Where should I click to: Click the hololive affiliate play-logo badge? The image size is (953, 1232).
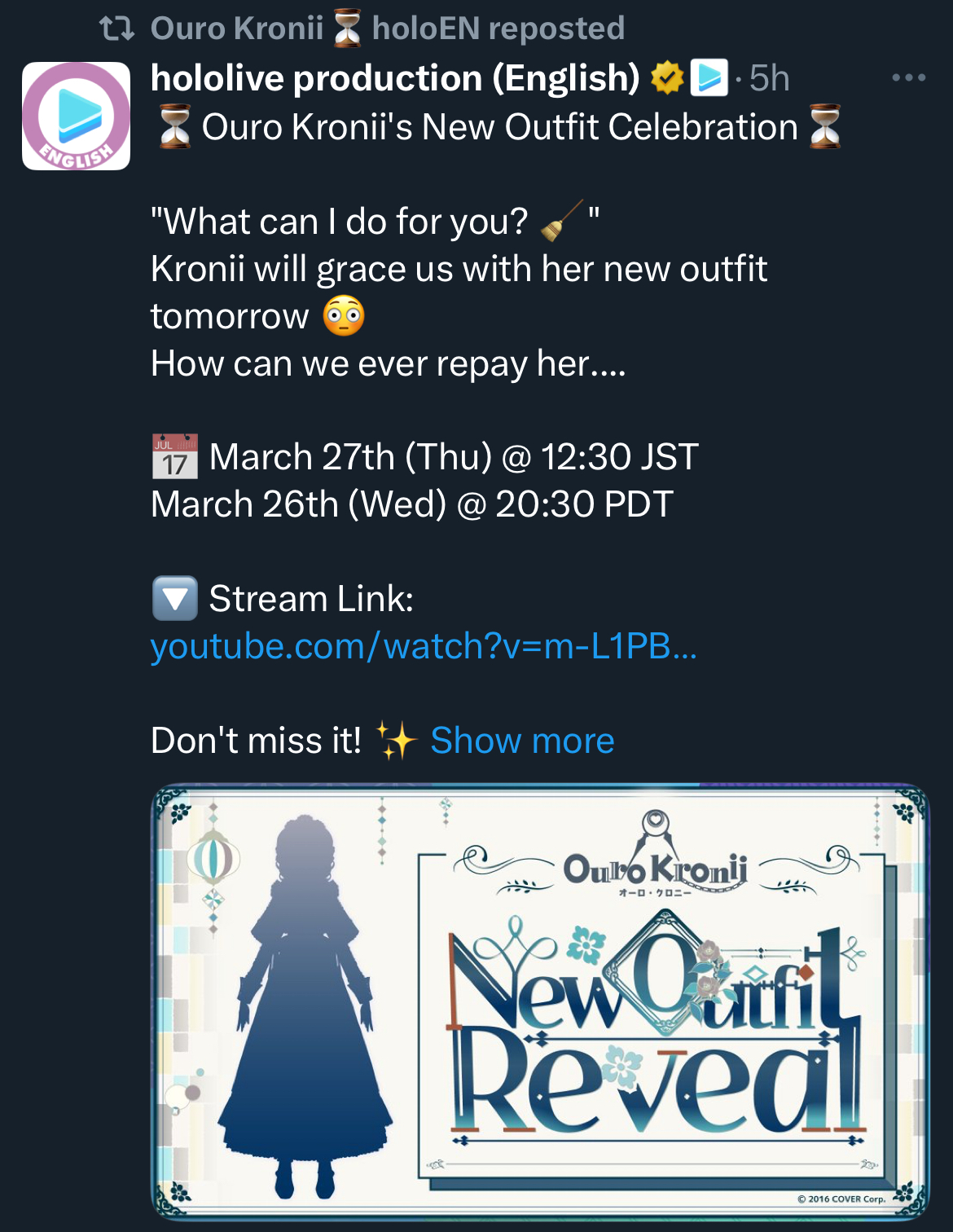click(709, 78)
